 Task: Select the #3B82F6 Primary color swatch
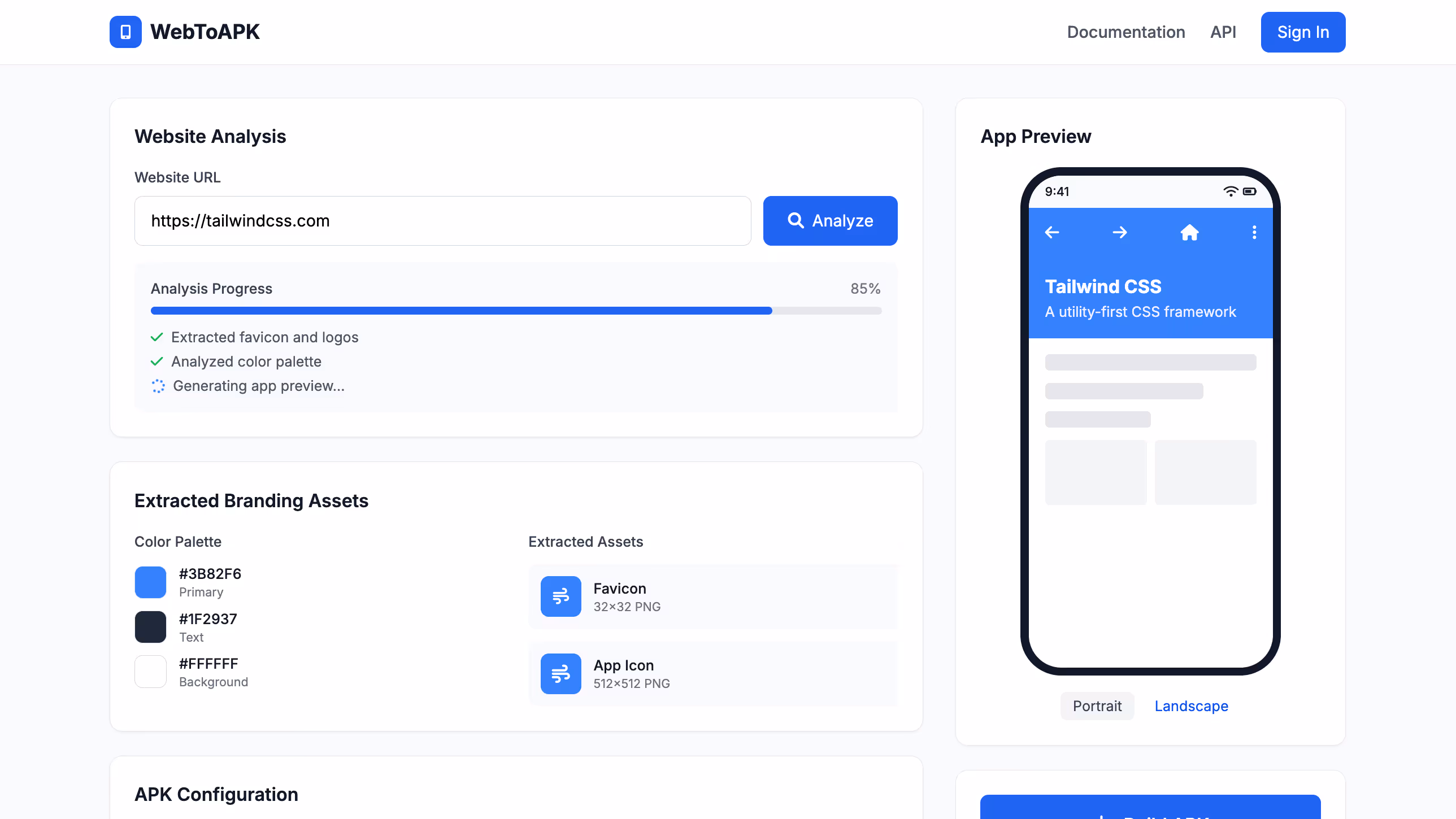click(150, 582)
